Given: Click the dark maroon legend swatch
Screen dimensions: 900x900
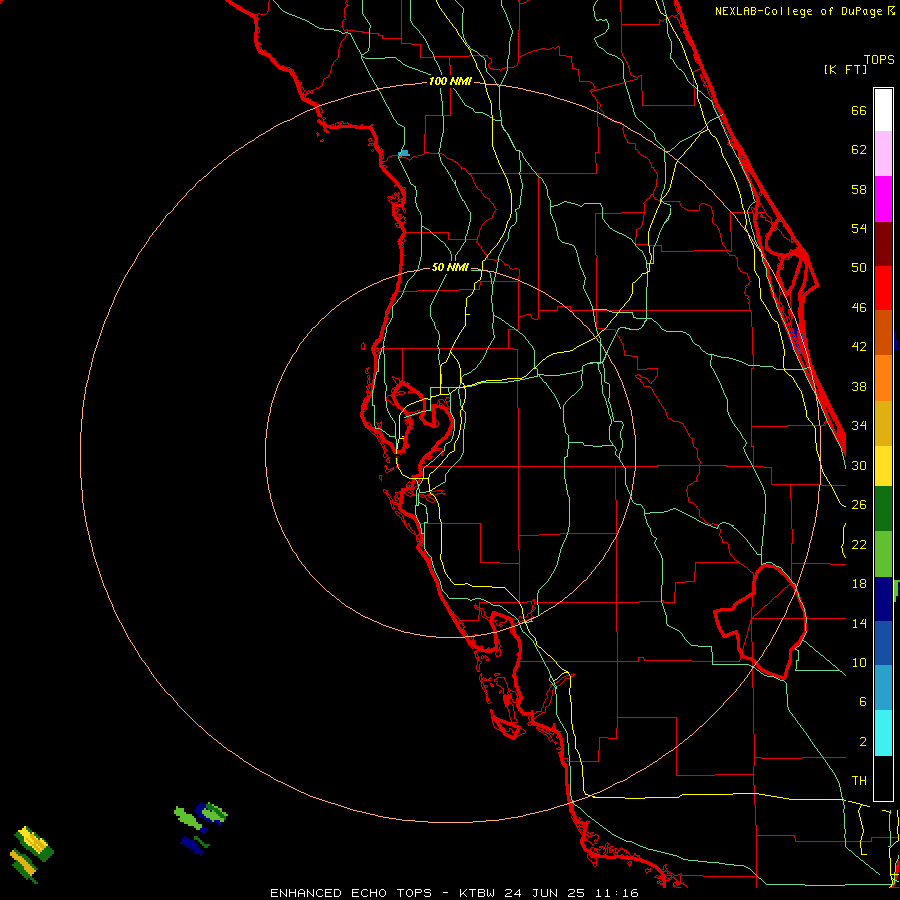Looking at the screenshot, I should [x=883, y=244].
